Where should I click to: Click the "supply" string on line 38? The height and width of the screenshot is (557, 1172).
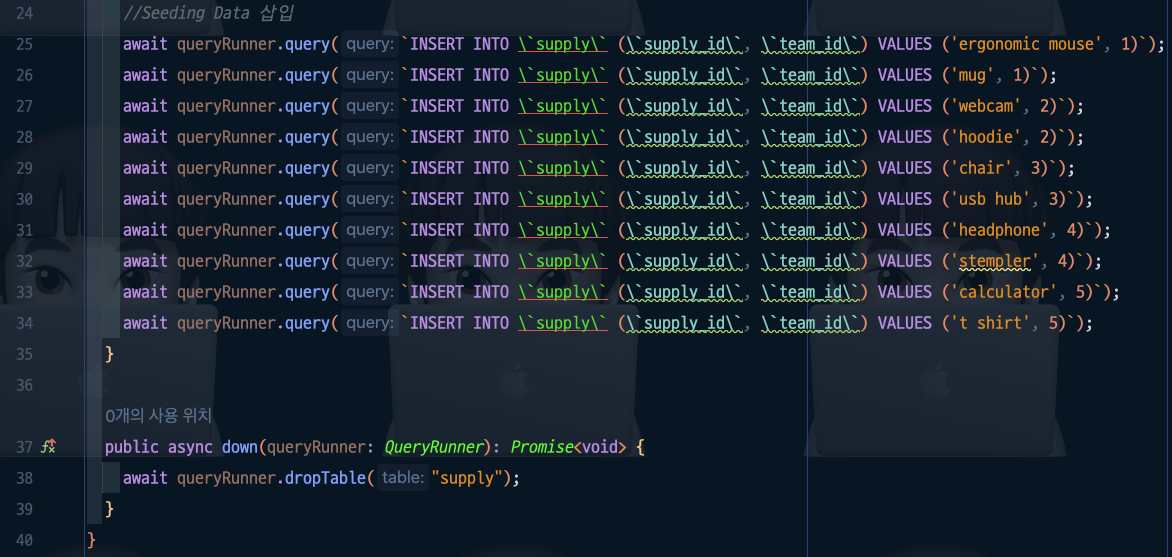click(469, 478)
